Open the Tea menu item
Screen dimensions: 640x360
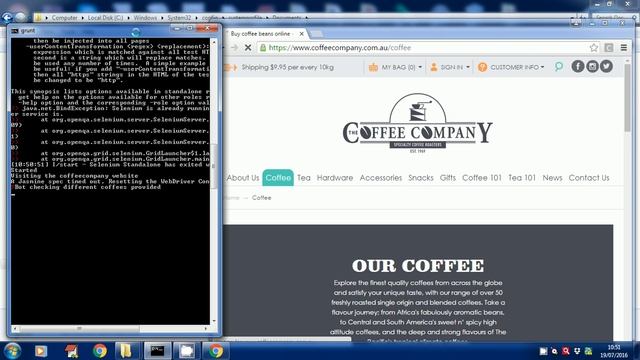pos(304,178)
